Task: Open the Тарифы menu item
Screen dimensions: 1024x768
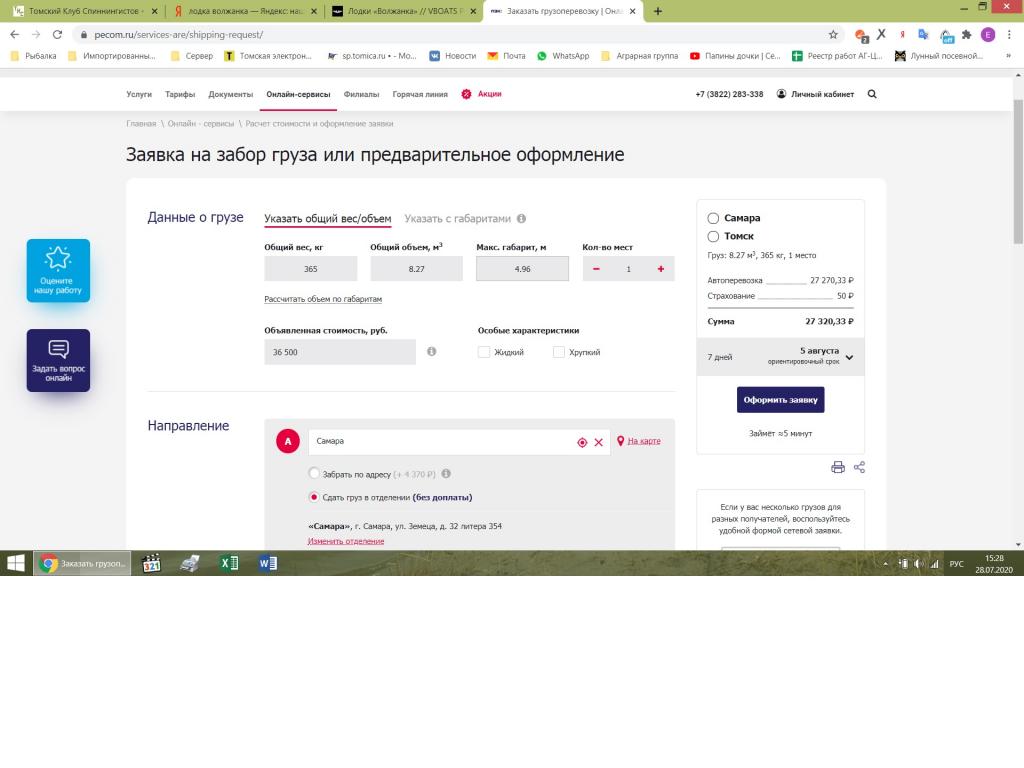Action: tap(180, 94)
